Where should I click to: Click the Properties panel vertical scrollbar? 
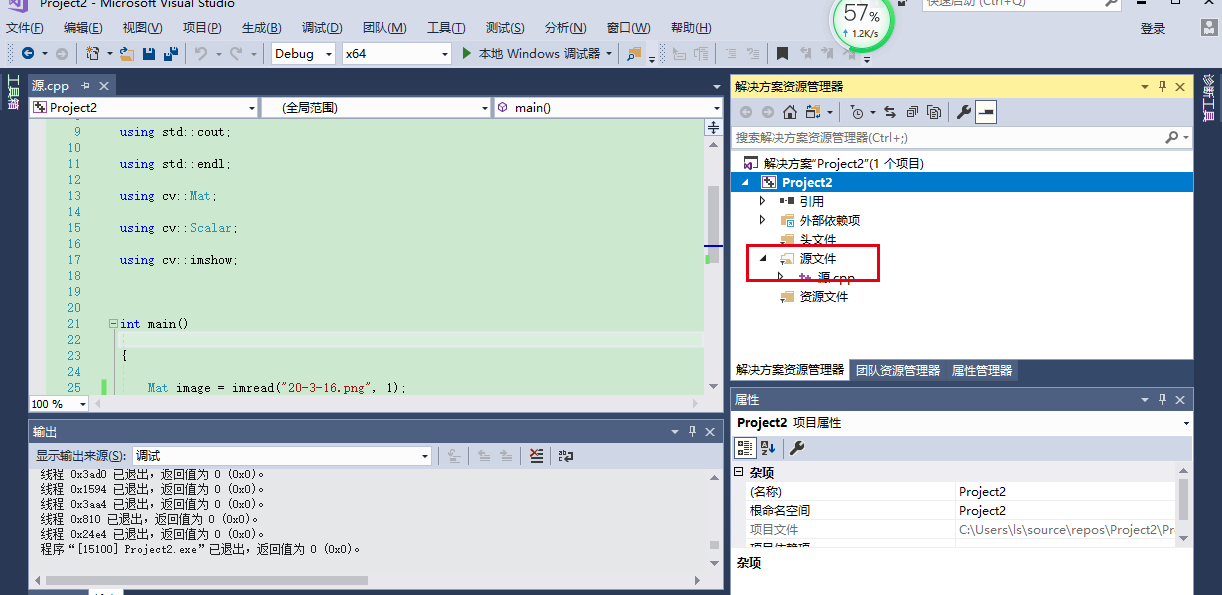point(1183,503)
